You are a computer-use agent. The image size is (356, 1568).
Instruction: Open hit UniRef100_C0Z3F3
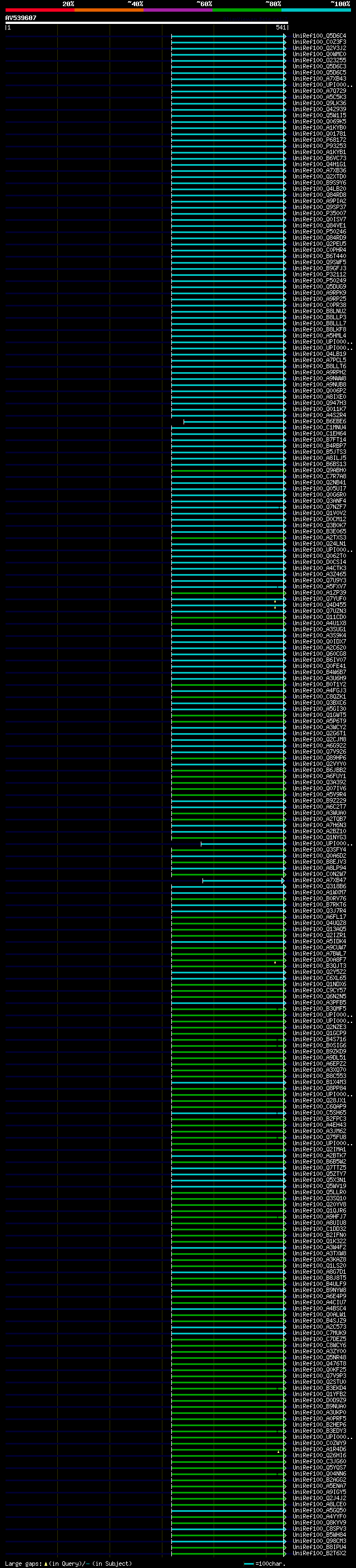click(x=319, y=42)
